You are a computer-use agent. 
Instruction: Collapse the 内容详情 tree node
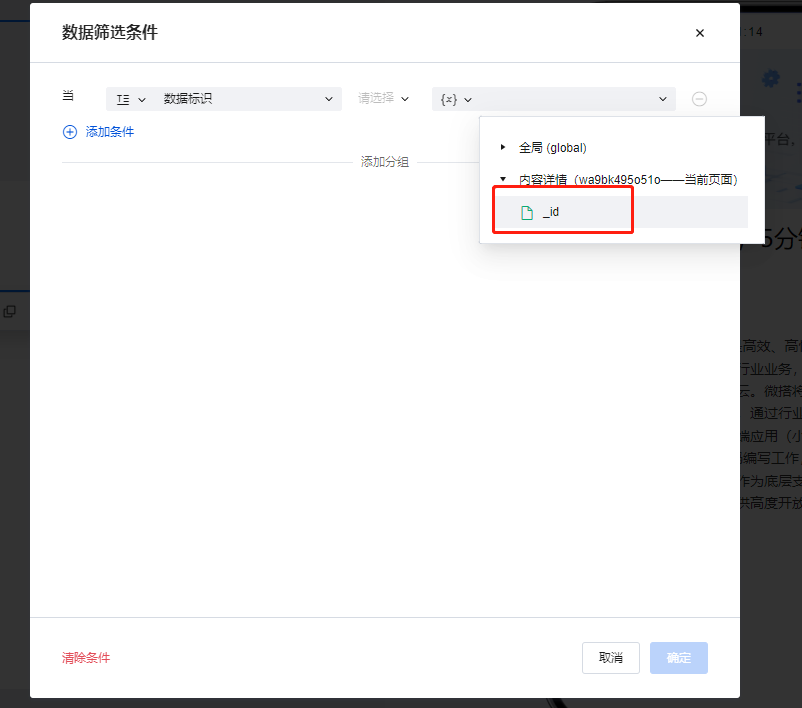503,179
